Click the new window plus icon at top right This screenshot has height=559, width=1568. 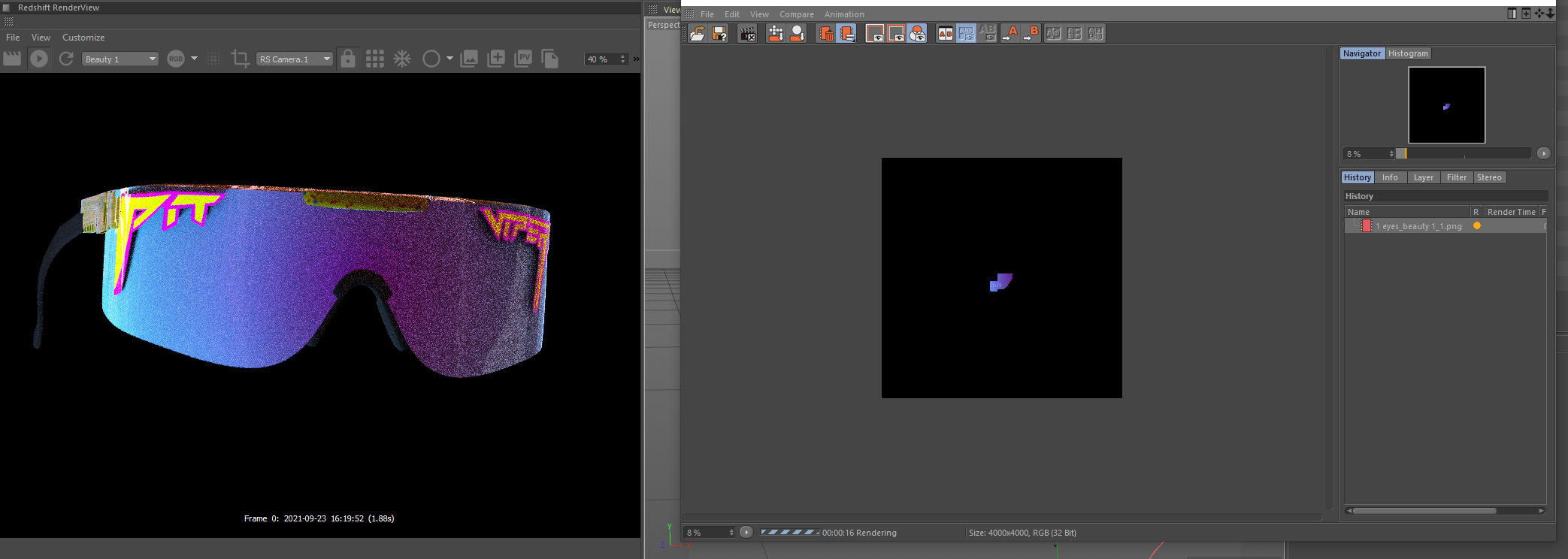pyautogui.click(x=1526, y=13)
